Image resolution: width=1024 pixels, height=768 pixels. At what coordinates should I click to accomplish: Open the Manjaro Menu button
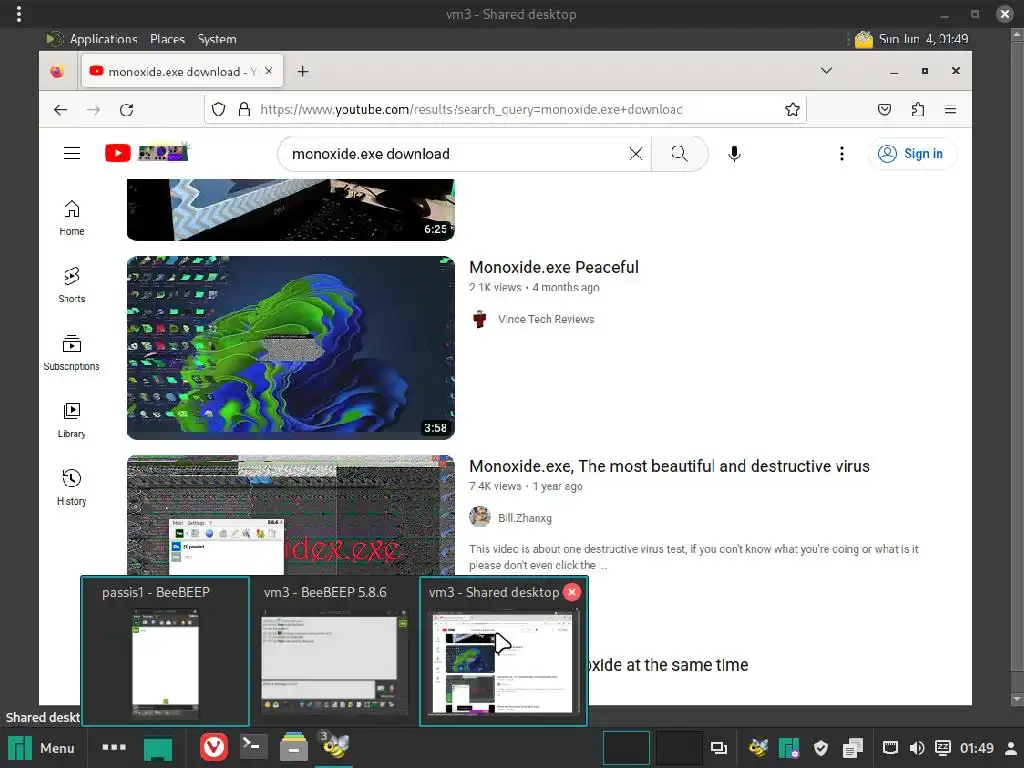pos(40,748)
